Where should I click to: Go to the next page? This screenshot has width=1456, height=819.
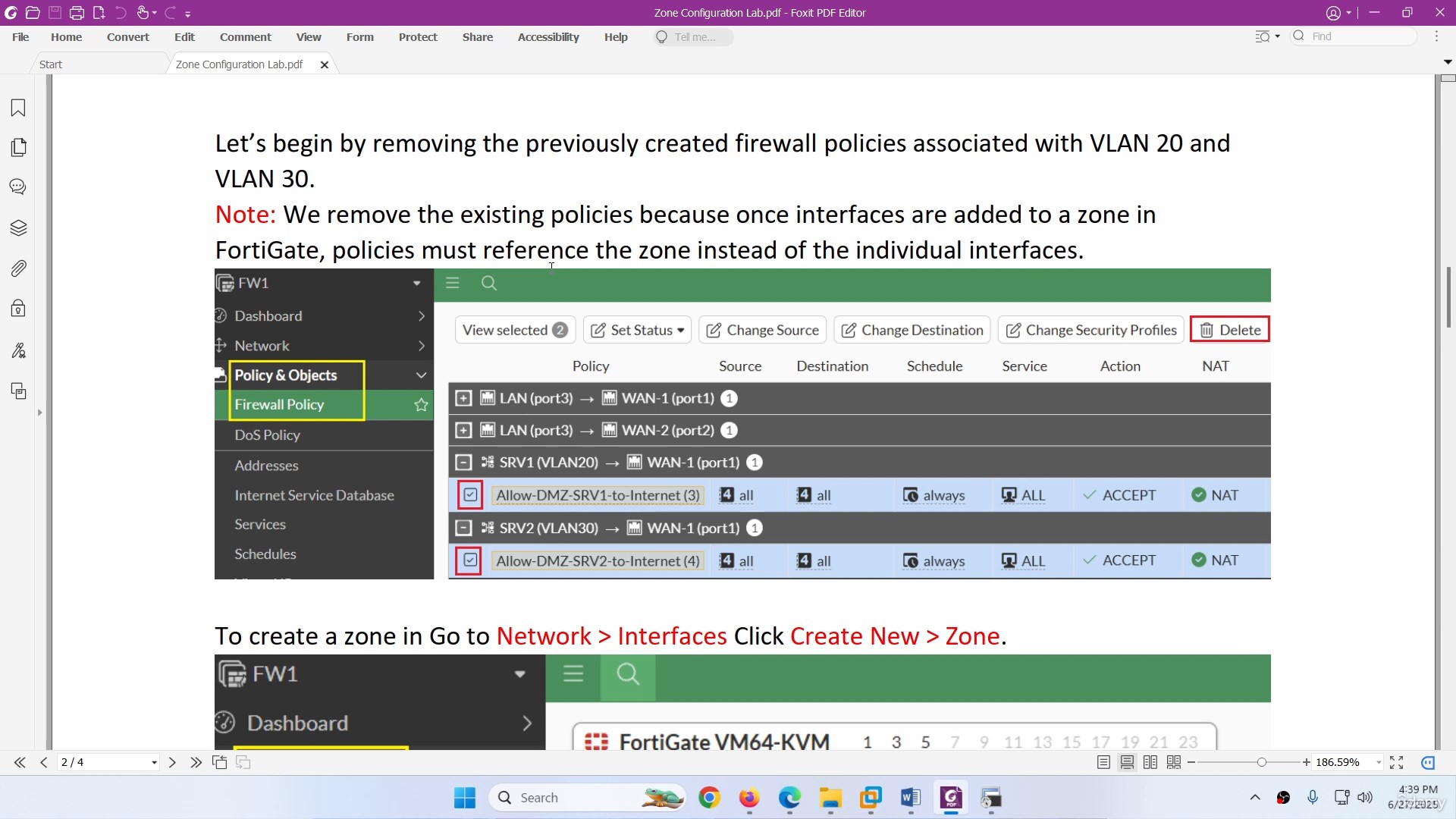[x=172, y=762]
